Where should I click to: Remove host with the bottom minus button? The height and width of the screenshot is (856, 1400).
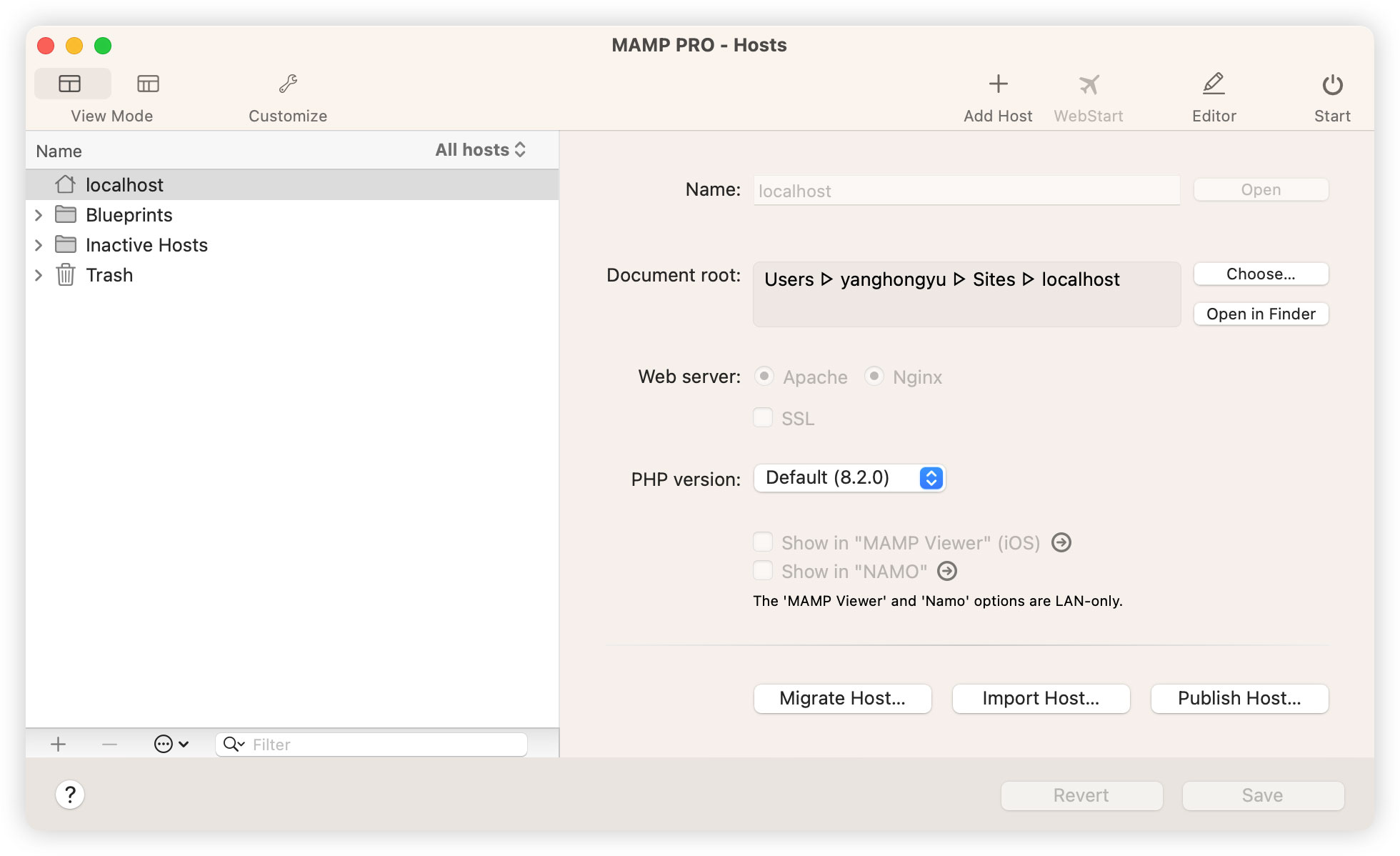[109, 745]
